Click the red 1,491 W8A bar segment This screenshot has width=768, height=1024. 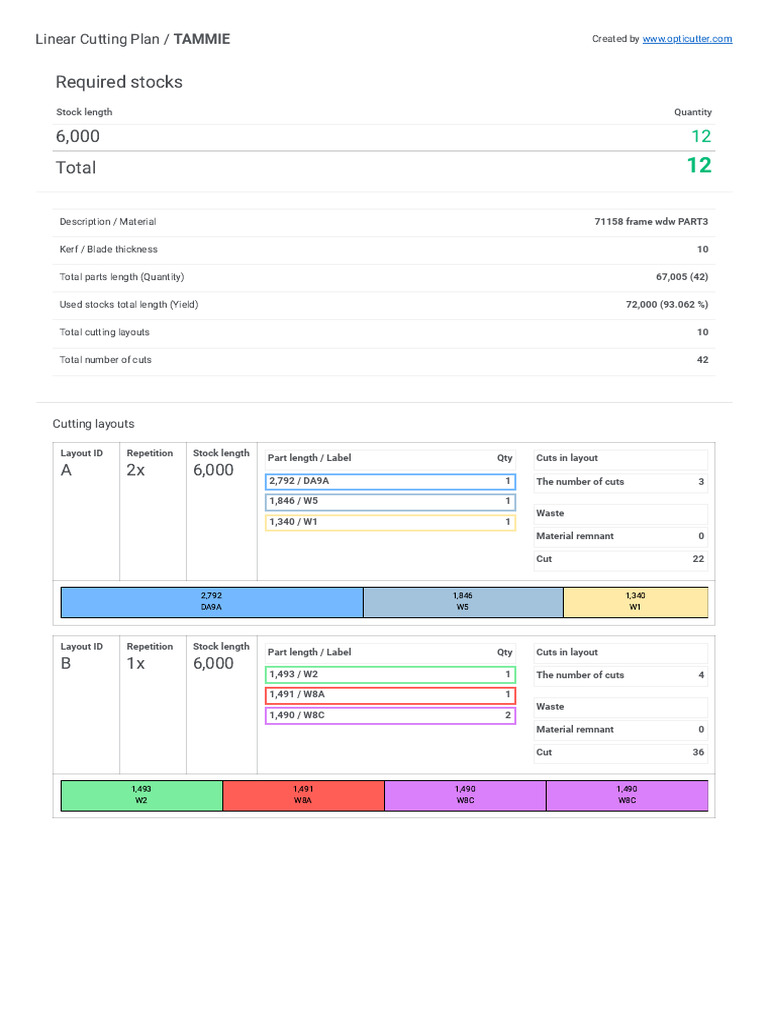coord(303,795)
